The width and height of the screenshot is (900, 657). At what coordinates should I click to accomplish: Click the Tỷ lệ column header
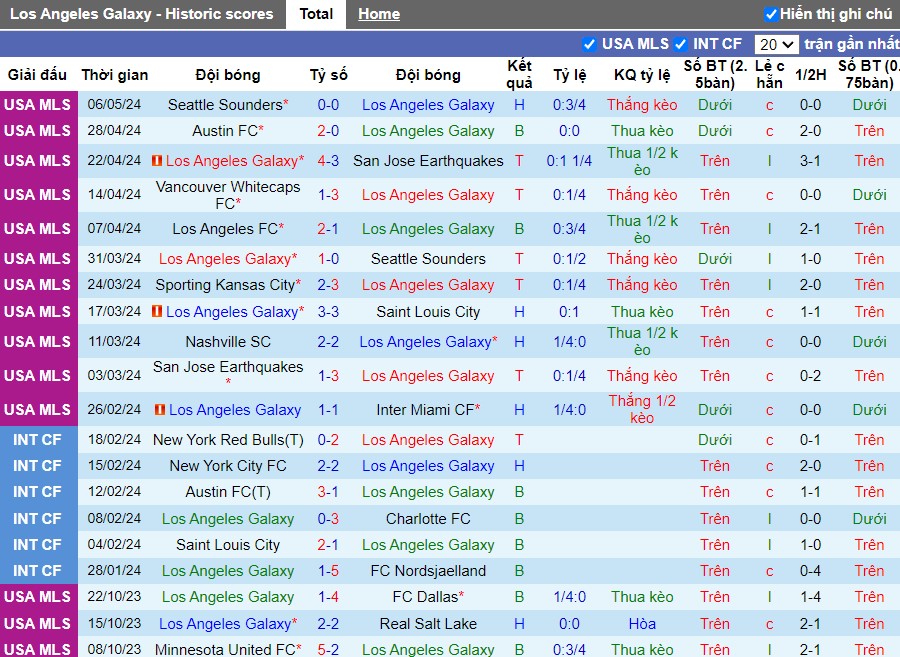[570, 75]
